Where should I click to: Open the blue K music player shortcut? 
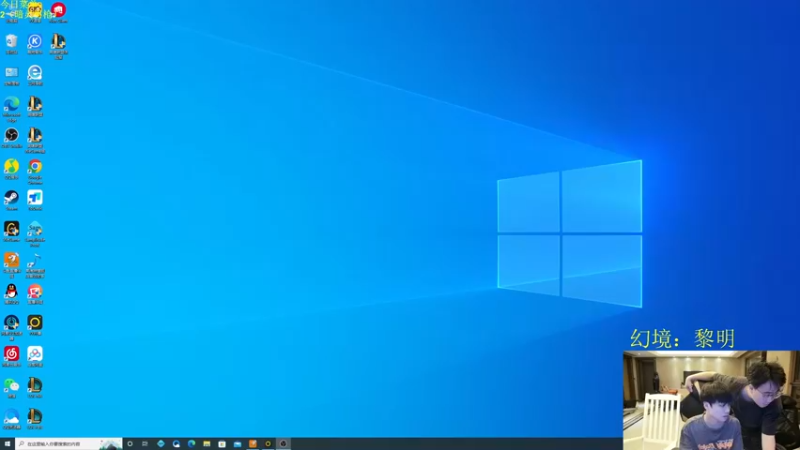pos(35,43)
